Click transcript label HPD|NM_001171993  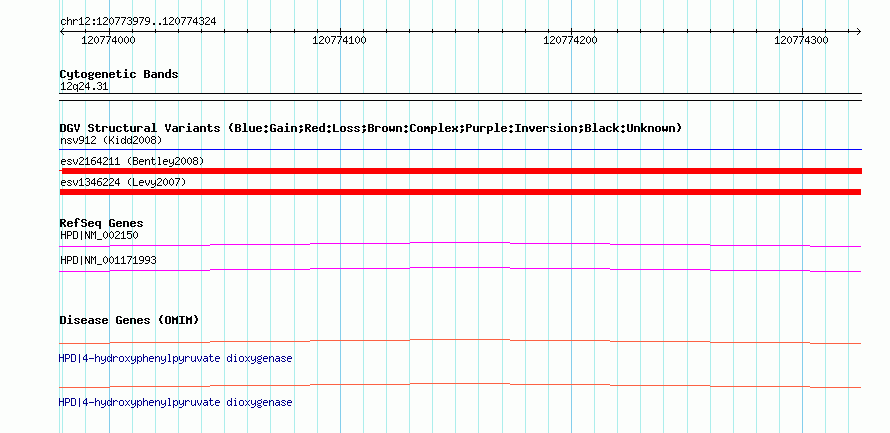(108, 260)
